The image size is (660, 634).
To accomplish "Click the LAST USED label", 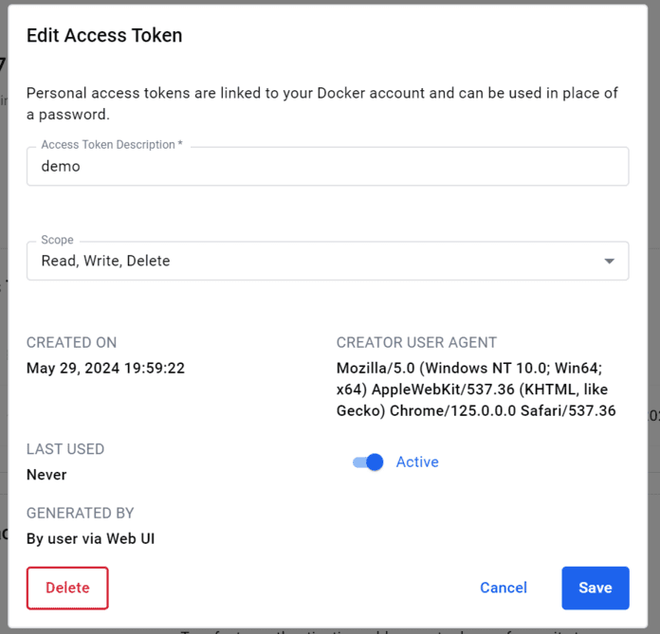I will [x=65, y=449].
